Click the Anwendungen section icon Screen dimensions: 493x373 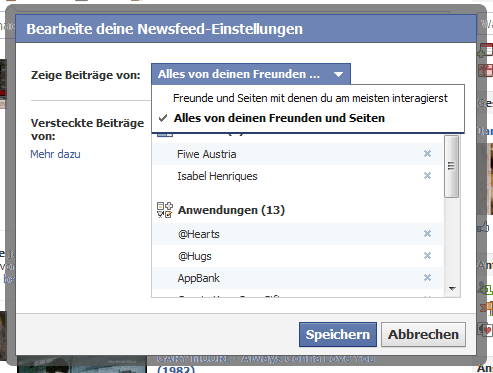point(165,210)
